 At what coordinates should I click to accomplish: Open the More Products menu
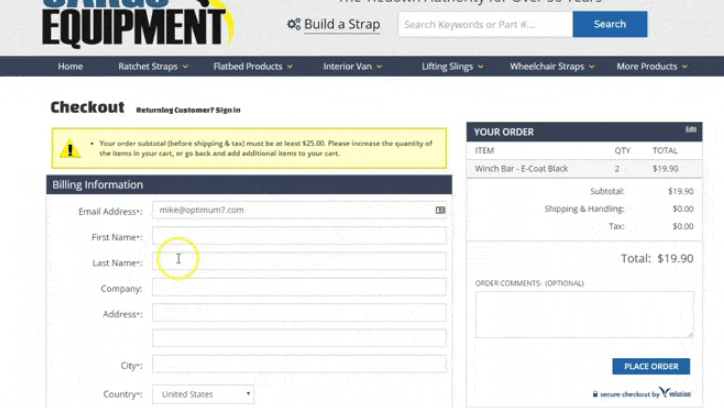click(x=647, y=66)
